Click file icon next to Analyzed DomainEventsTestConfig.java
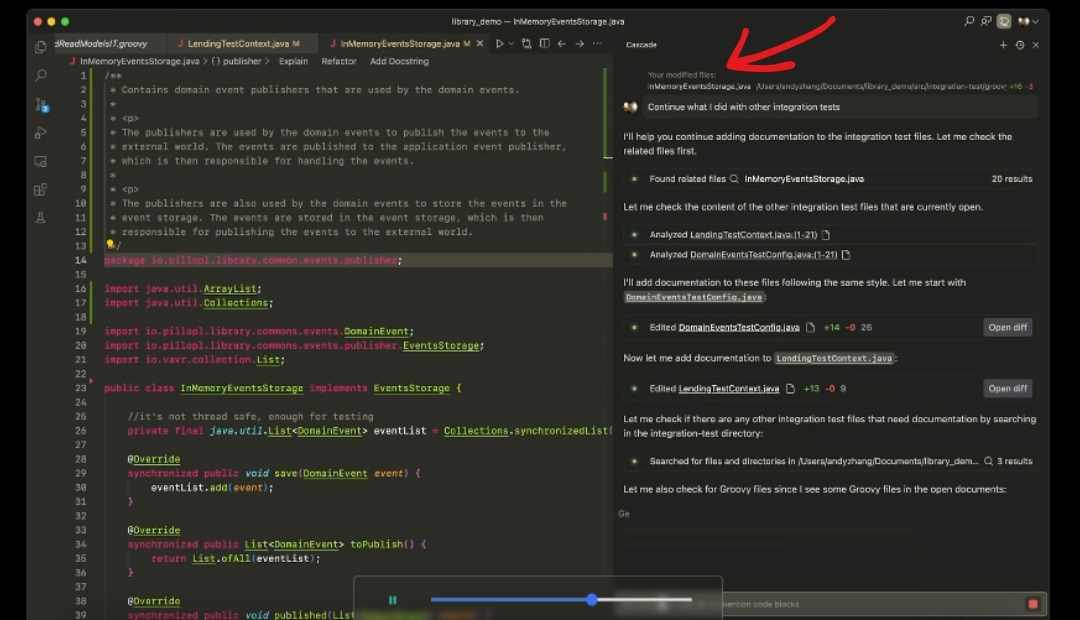Image resolution: width=1080 pixels, height=620 pixels. pos(846,255)
